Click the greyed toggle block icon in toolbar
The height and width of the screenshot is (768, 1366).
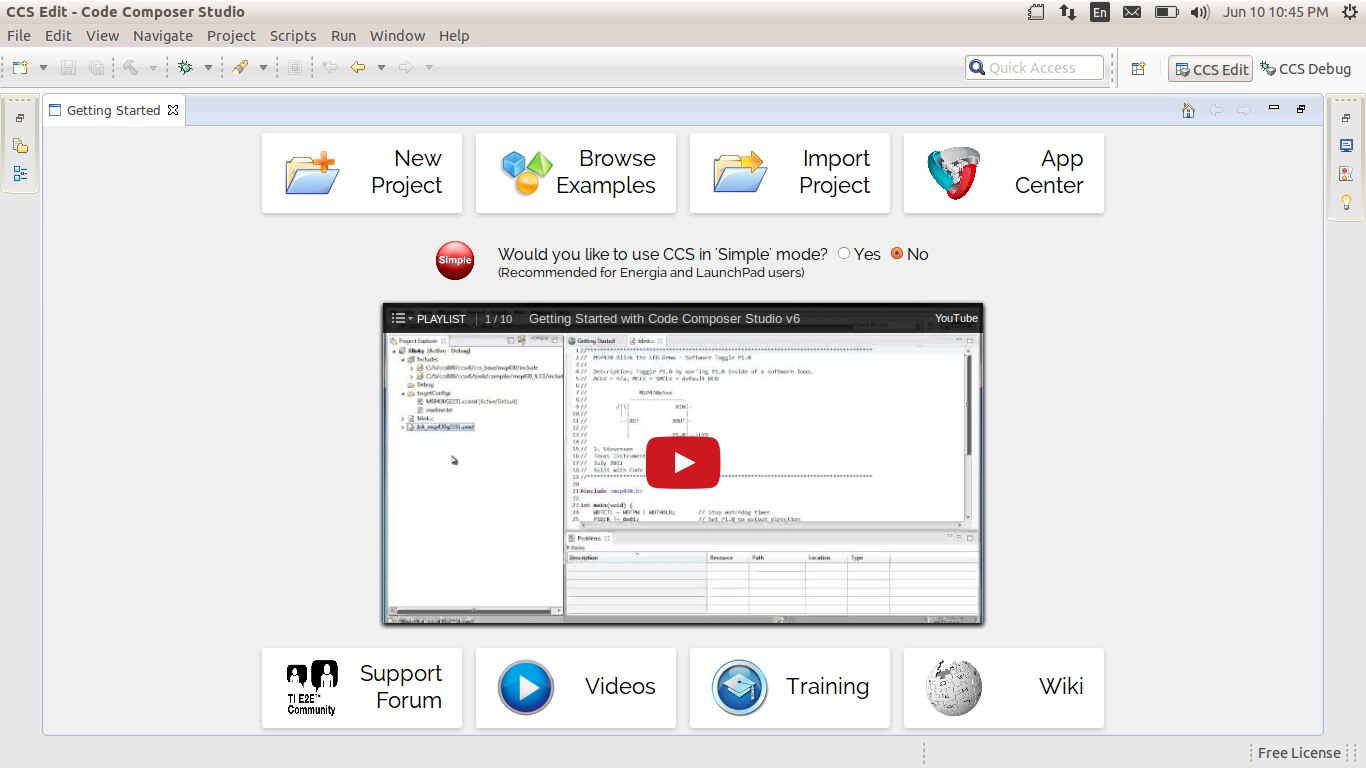[x=294, y=68]
